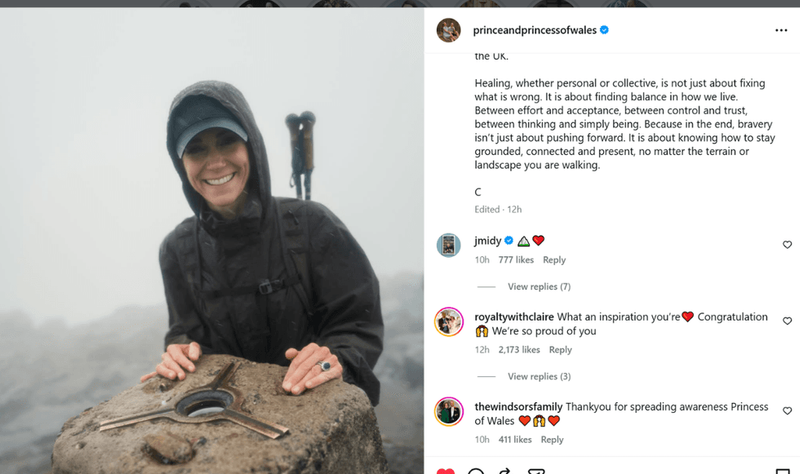Reply to the thewindsorsfamily comment
This screenshot has height=474, width=800.
coord(552,440)
